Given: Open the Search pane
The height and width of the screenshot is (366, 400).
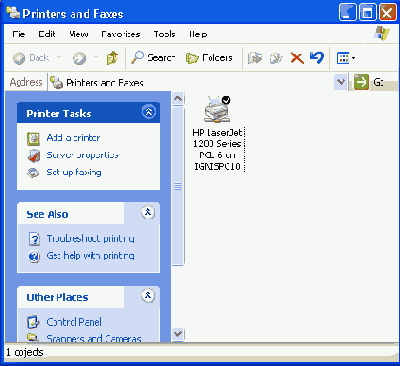Looking at the screenshot, I should [153, 58].
